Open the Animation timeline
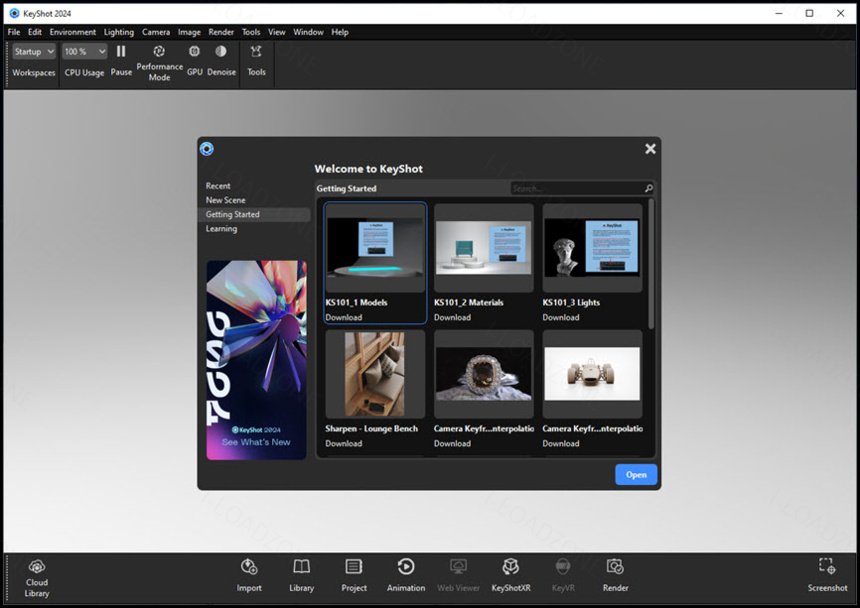Screen dimensions: 860x608 click(x=406, y=574)
